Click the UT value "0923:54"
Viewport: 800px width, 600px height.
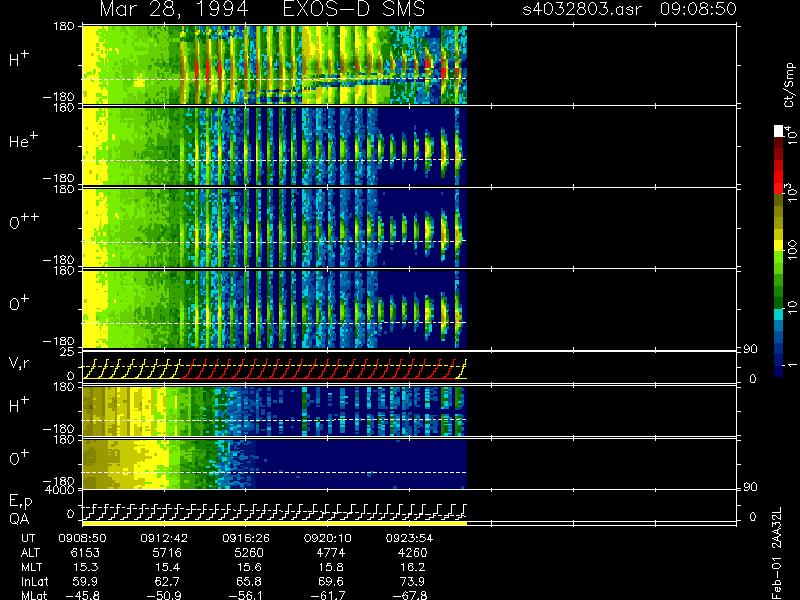409,538
